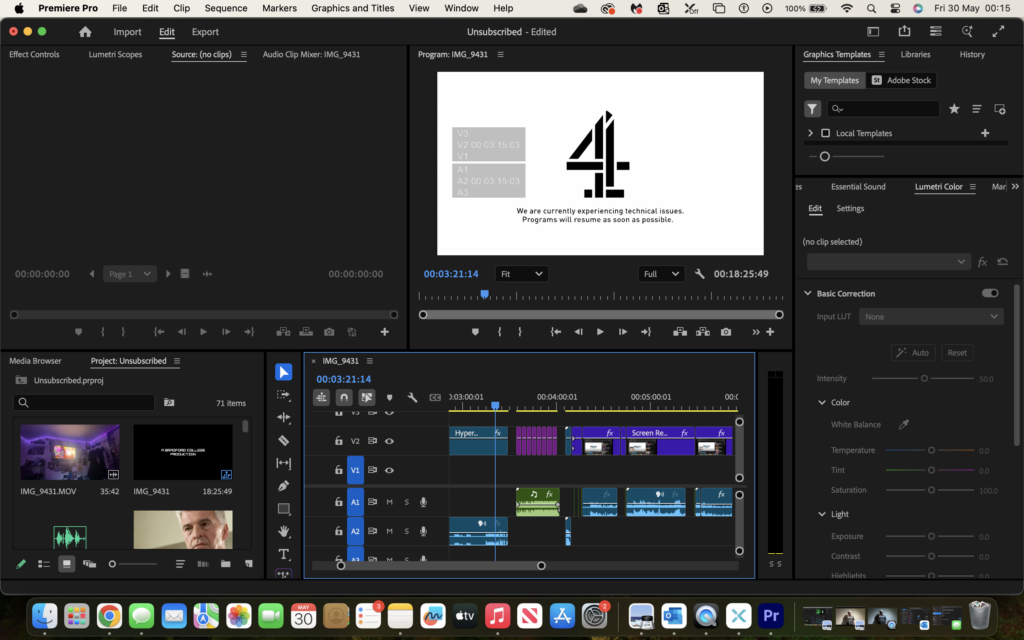
Task: Collapse the Light section
Action: (x=822, y=514)
